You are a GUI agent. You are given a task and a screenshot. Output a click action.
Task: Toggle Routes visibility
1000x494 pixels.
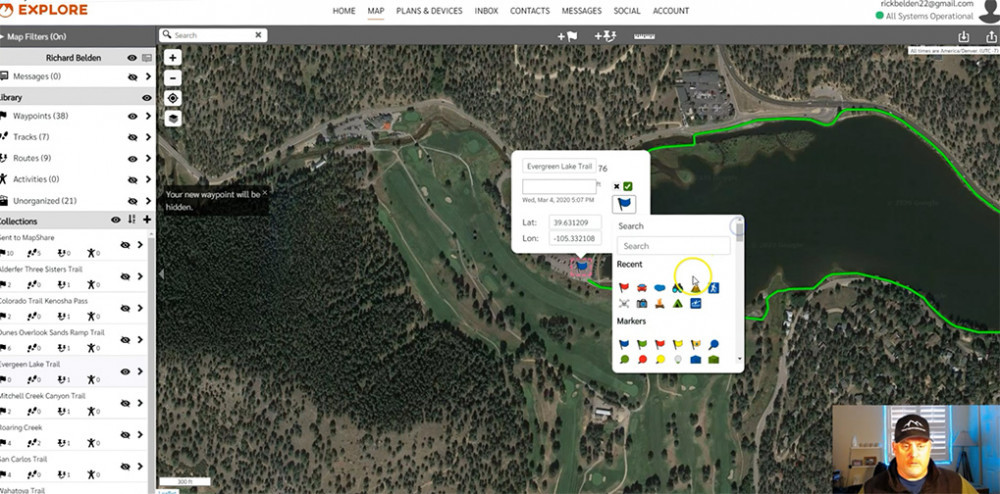point(133,158)
